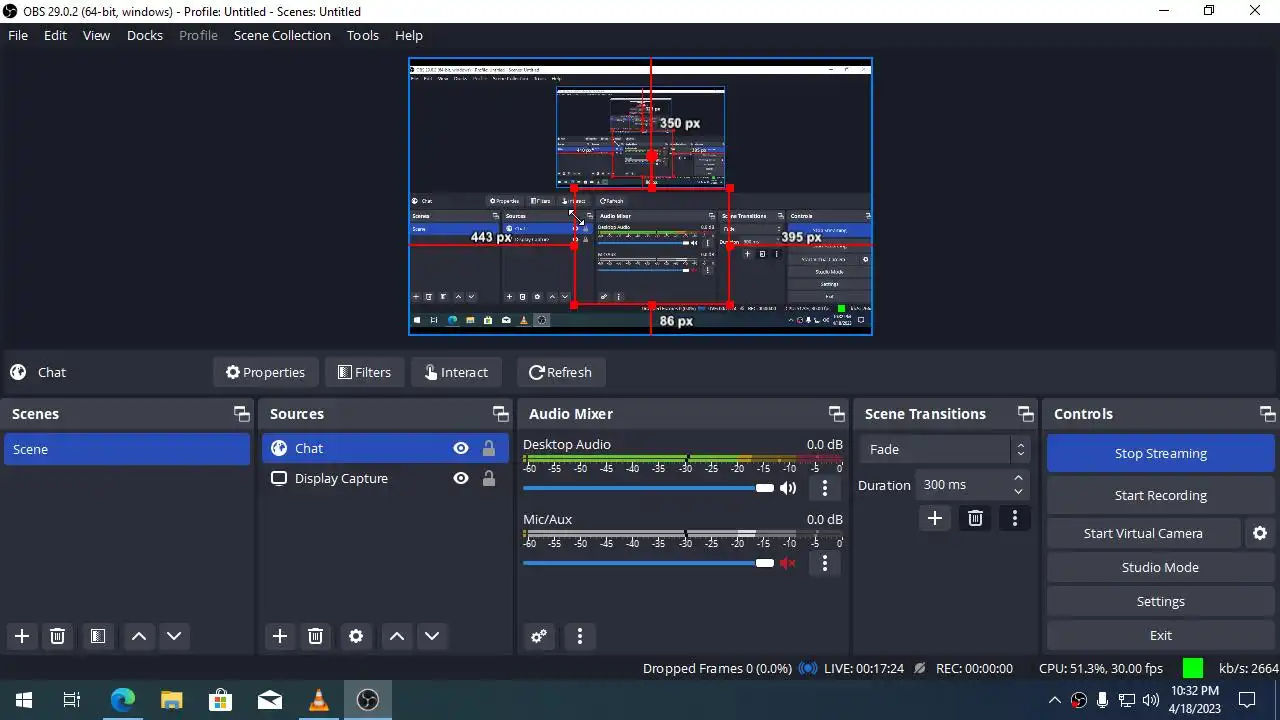Mute Desktop Audio with the speaker icon
1280x720 pixels.
(x=788, y=488)
